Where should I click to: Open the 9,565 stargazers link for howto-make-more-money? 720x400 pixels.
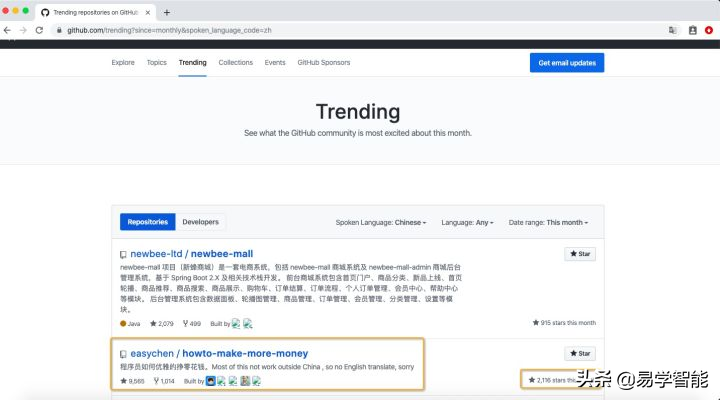(x=132, y=381)
